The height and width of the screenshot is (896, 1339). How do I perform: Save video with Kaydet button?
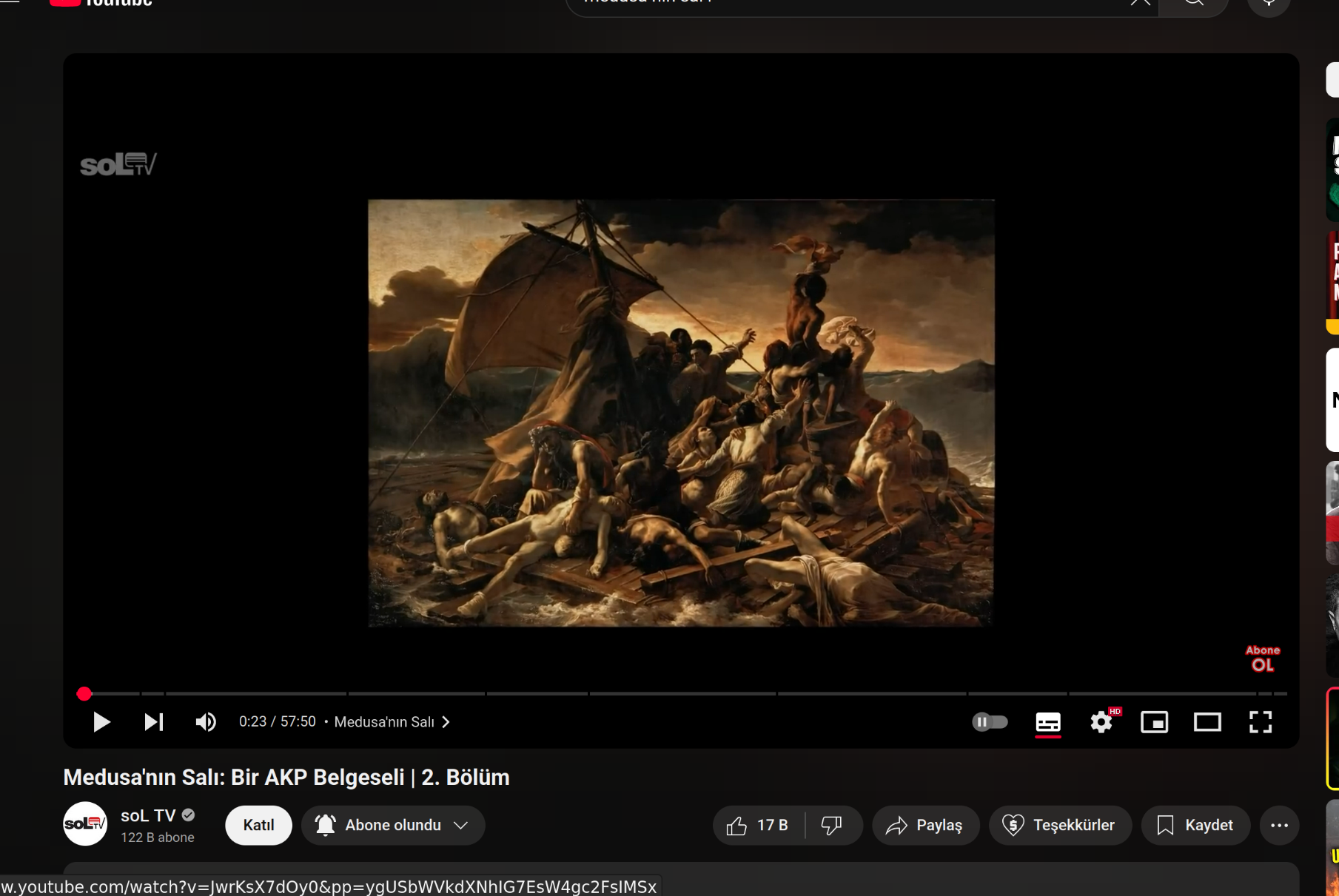coord(1195,826)
